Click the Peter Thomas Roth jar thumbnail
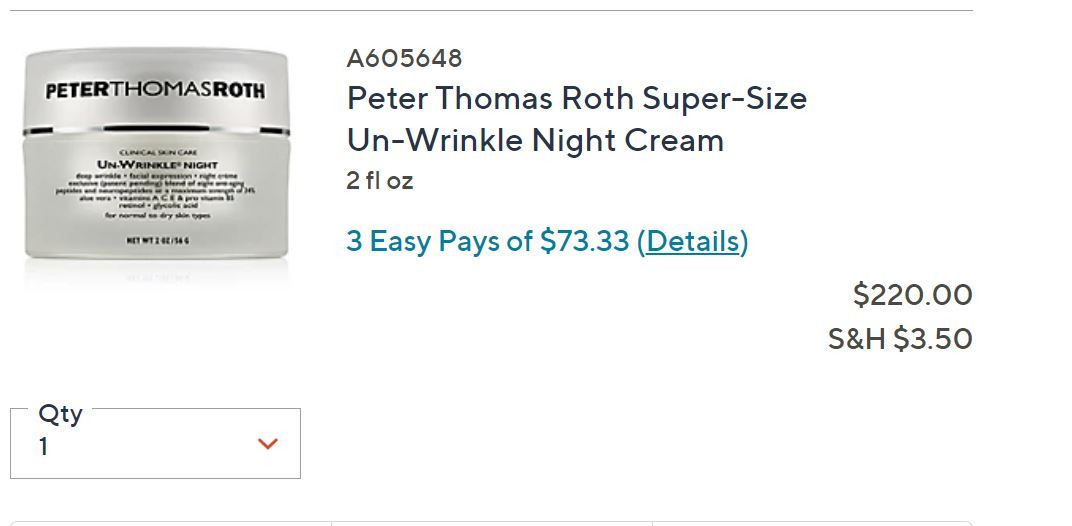Viewport: 1072px width, 526px height. 156,160
